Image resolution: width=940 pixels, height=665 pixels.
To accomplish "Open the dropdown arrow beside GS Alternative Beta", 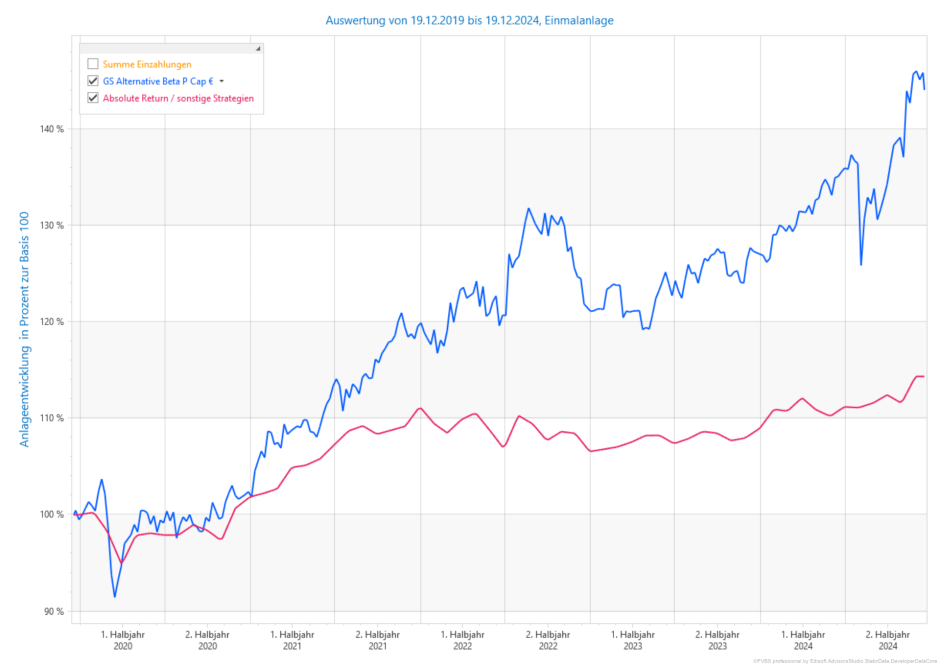I will (222, 82).
